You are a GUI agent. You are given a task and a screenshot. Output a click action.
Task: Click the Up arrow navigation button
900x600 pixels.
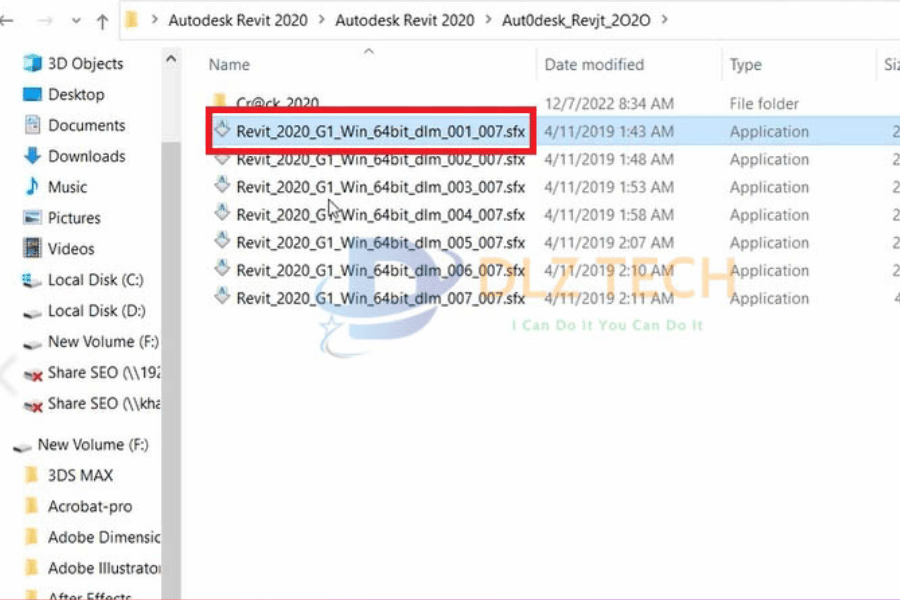(x=102, y=20)
